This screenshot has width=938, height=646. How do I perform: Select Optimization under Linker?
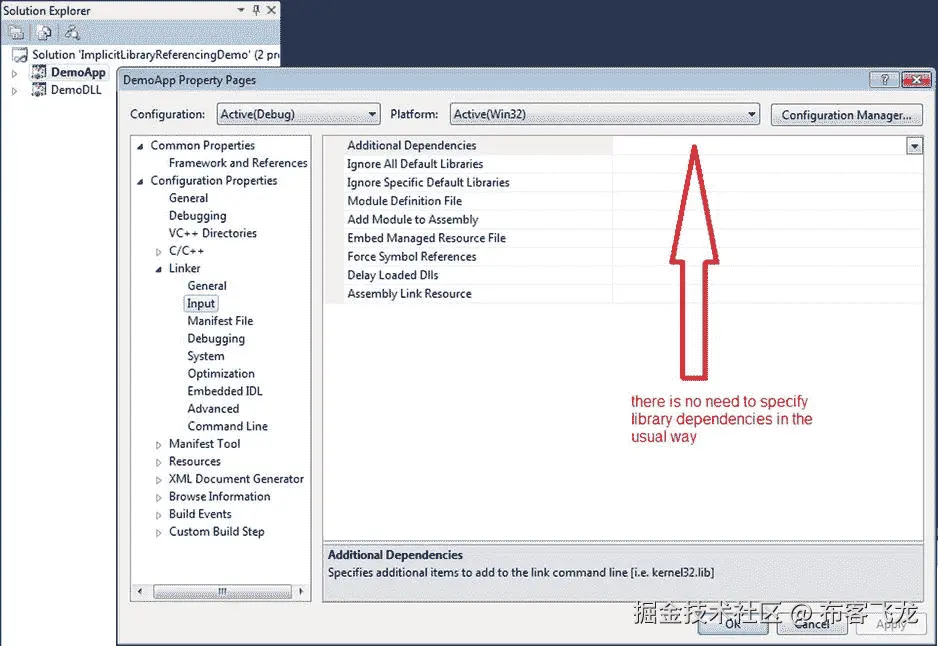(x=221, y=373)
